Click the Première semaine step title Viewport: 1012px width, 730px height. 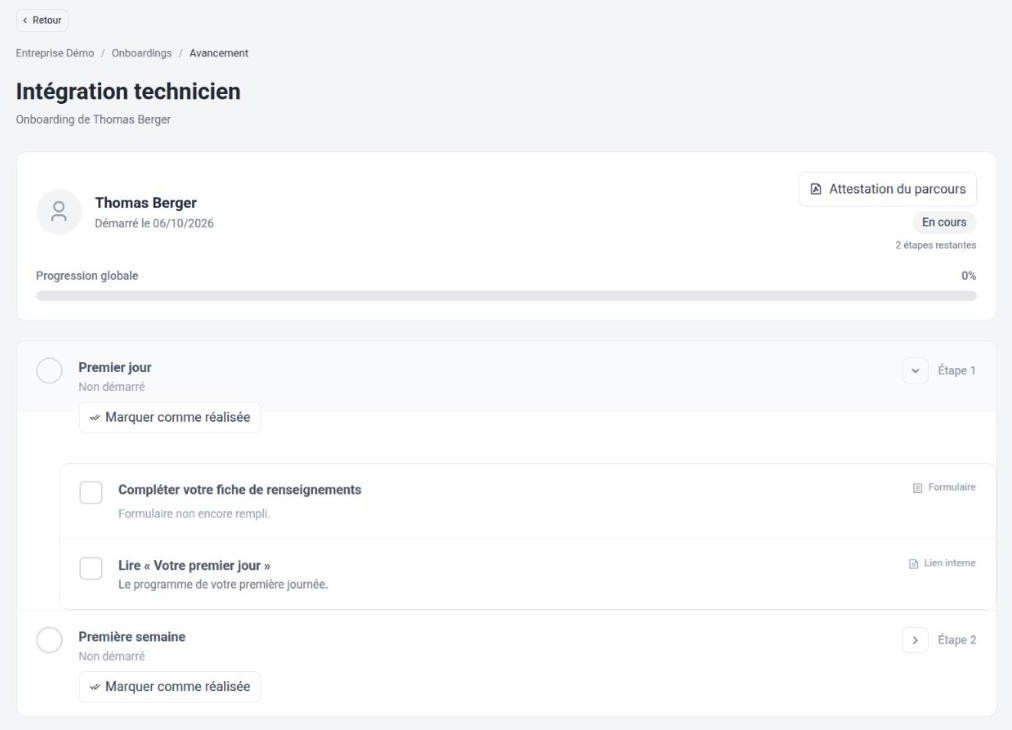tap(132, 636)
